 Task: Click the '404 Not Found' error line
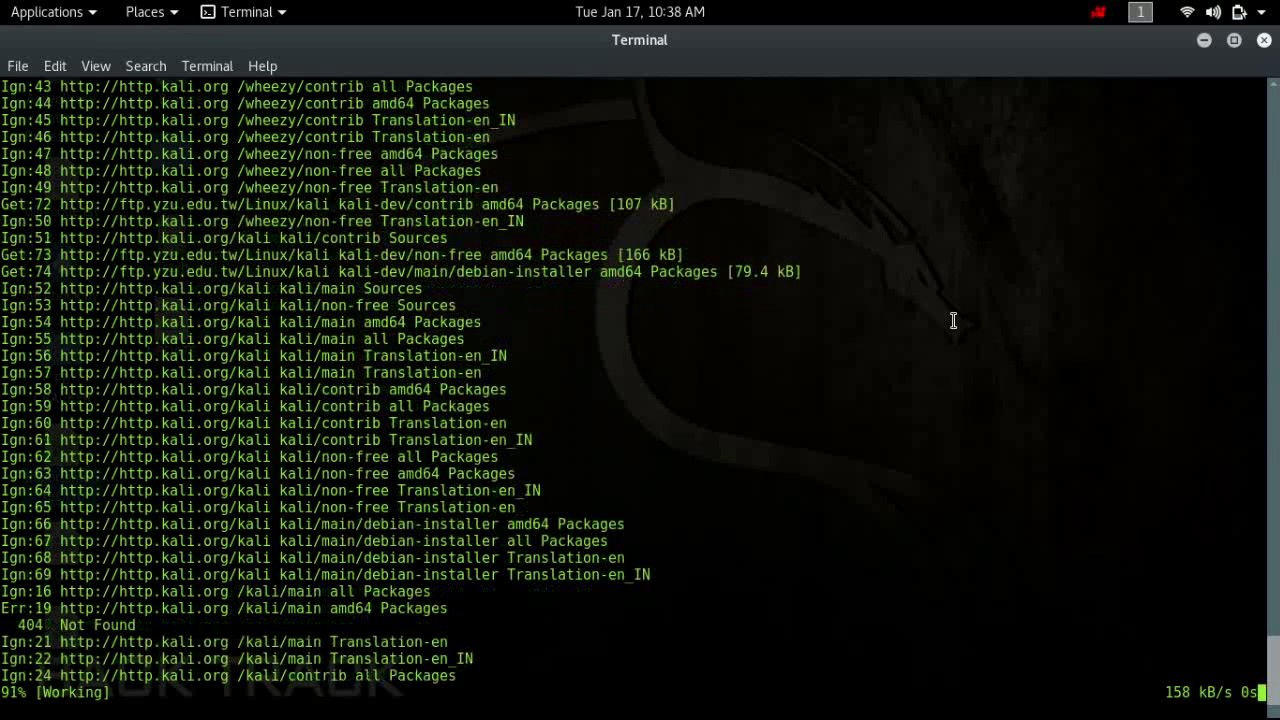(76, 625)
